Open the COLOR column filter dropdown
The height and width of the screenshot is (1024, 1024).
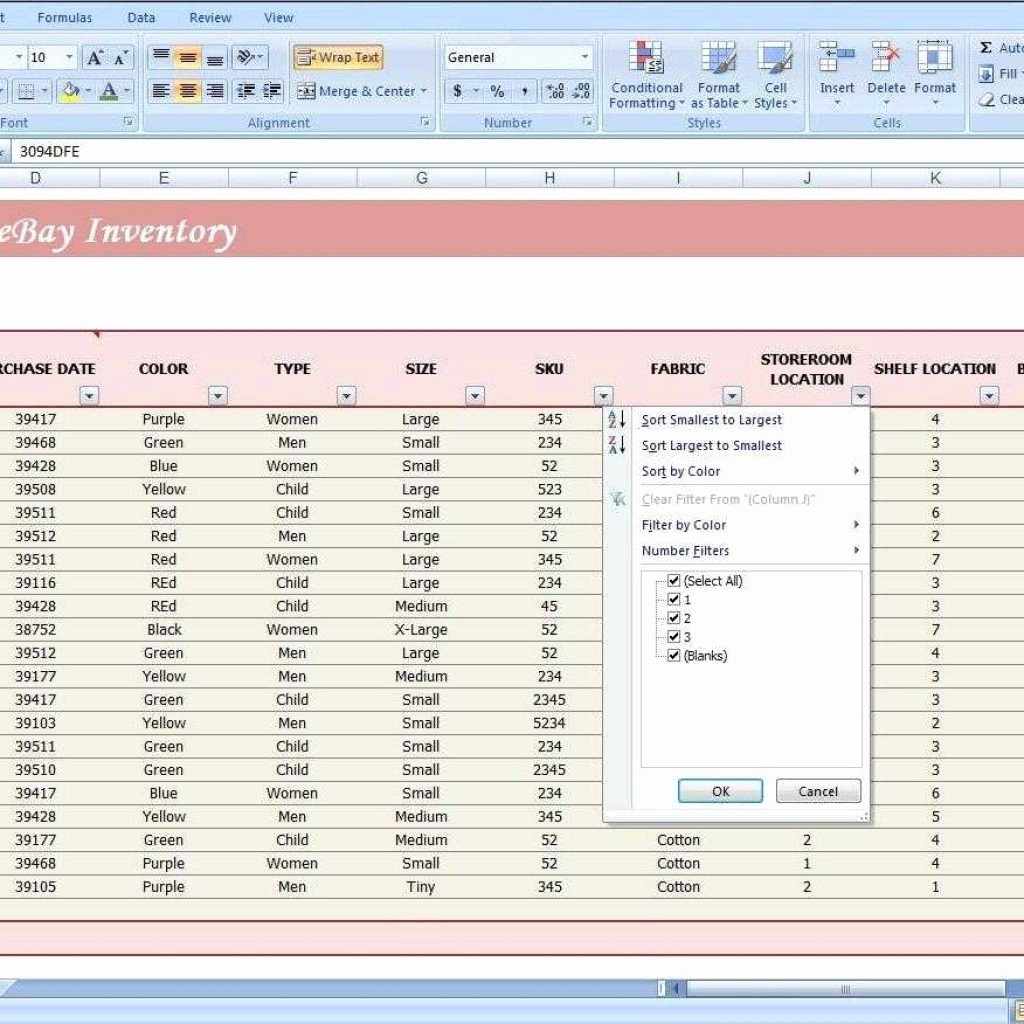217,396
